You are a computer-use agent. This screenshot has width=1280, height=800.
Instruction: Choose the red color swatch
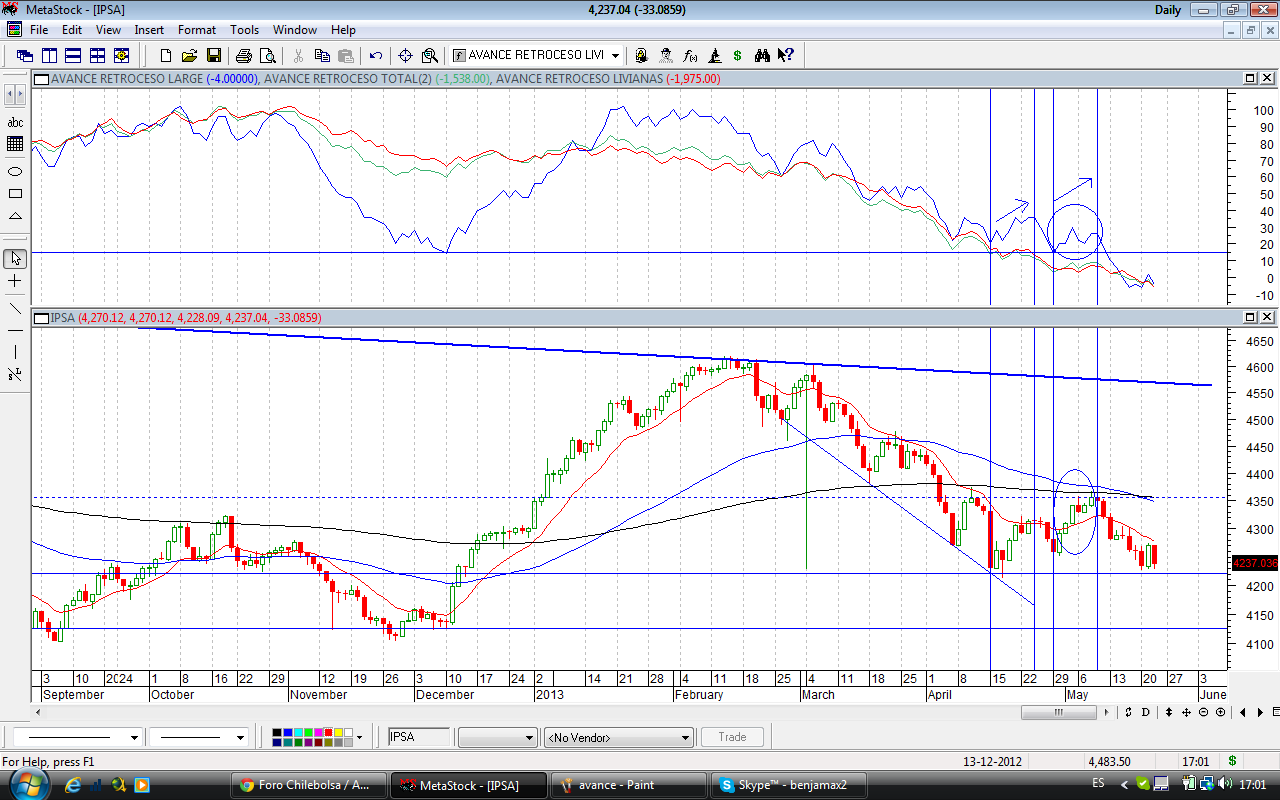(x=326, y=733)
